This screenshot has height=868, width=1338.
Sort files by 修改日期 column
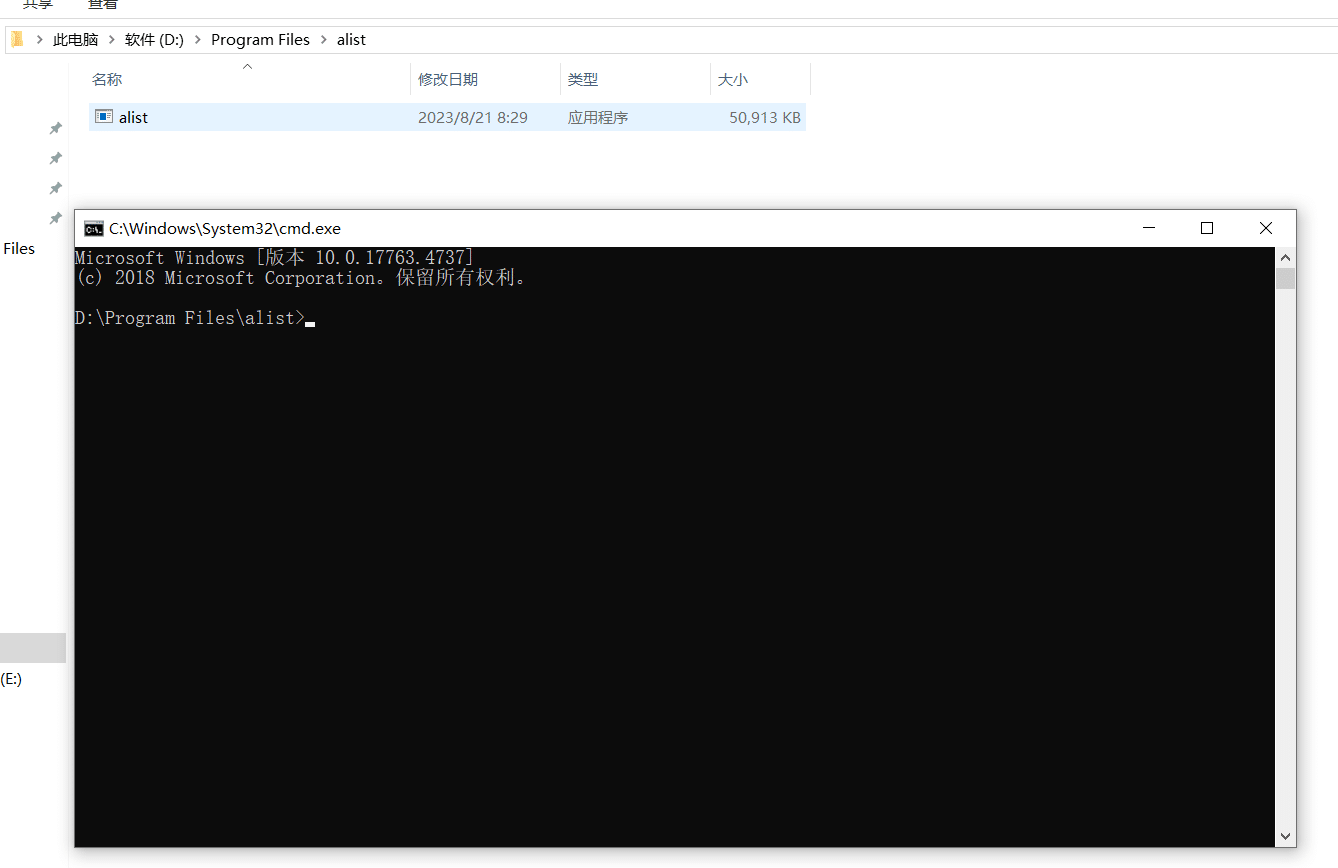[447, 80]
